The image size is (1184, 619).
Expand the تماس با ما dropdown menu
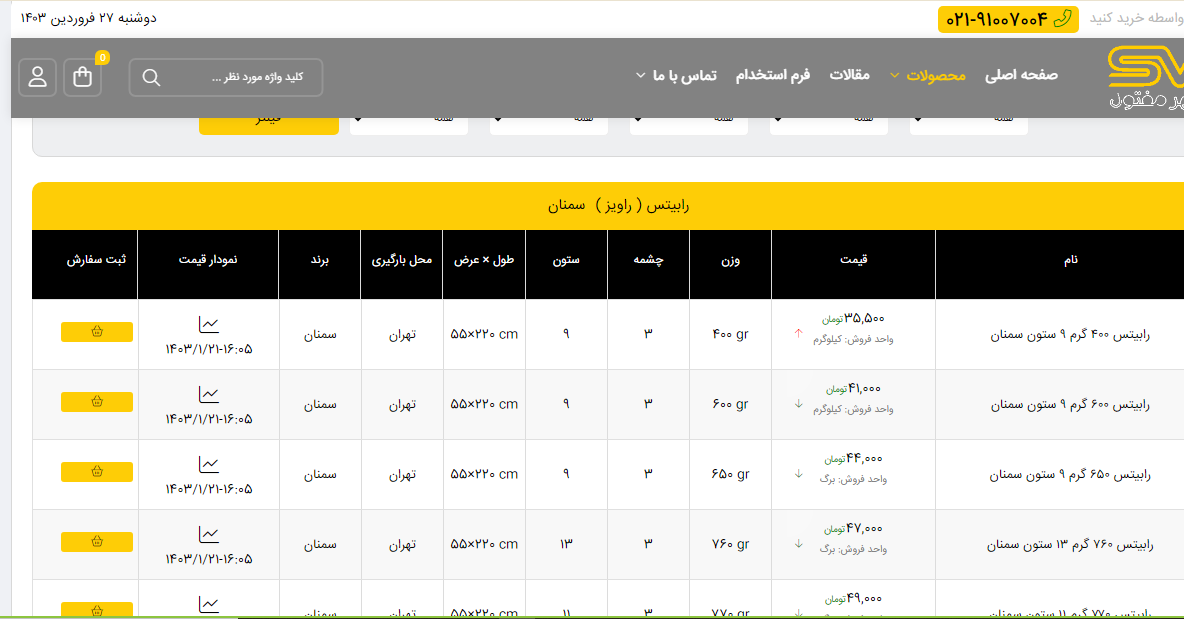(x=676, y=76)
